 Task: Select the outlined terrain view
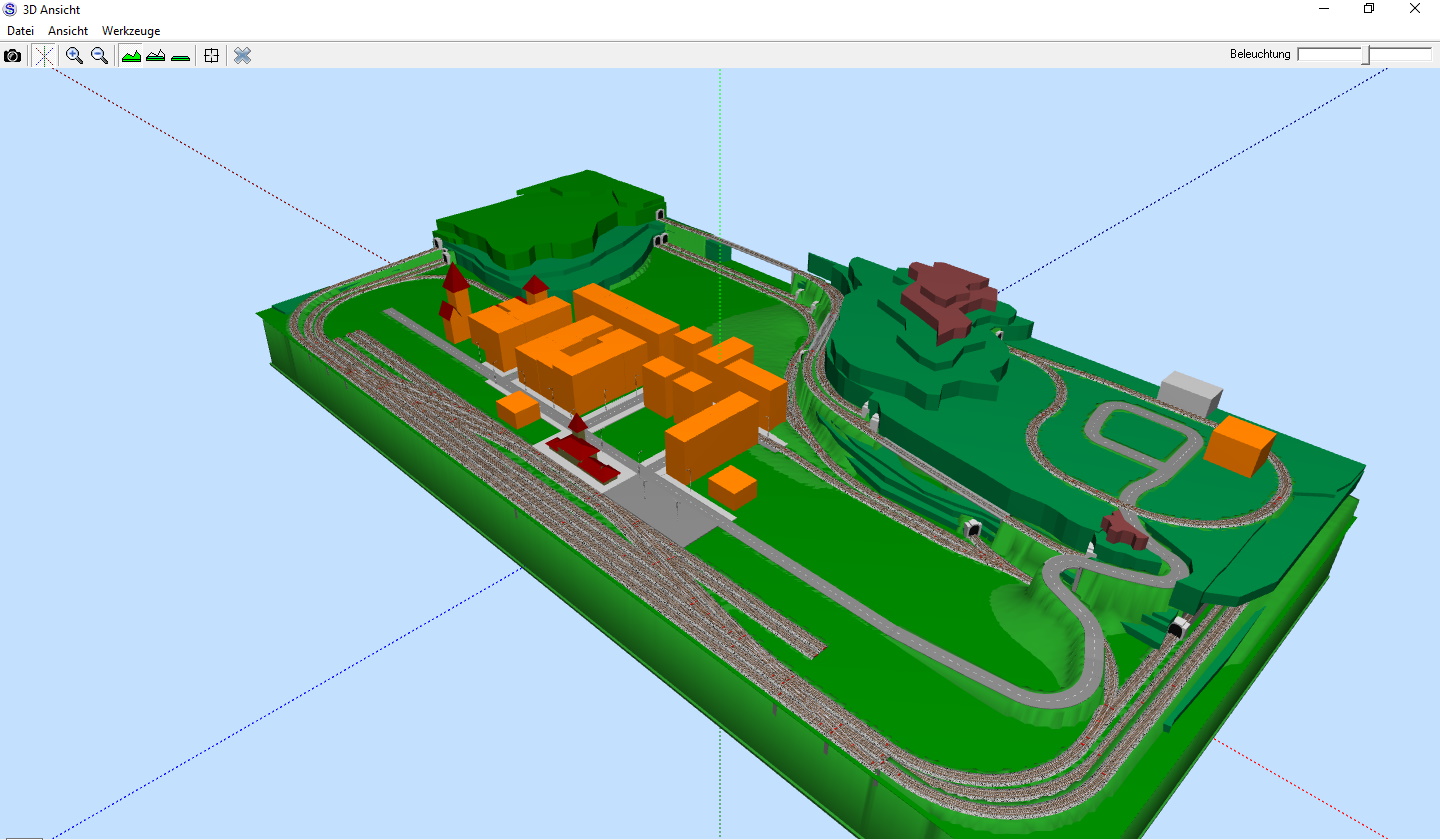[x=156, y=56]
